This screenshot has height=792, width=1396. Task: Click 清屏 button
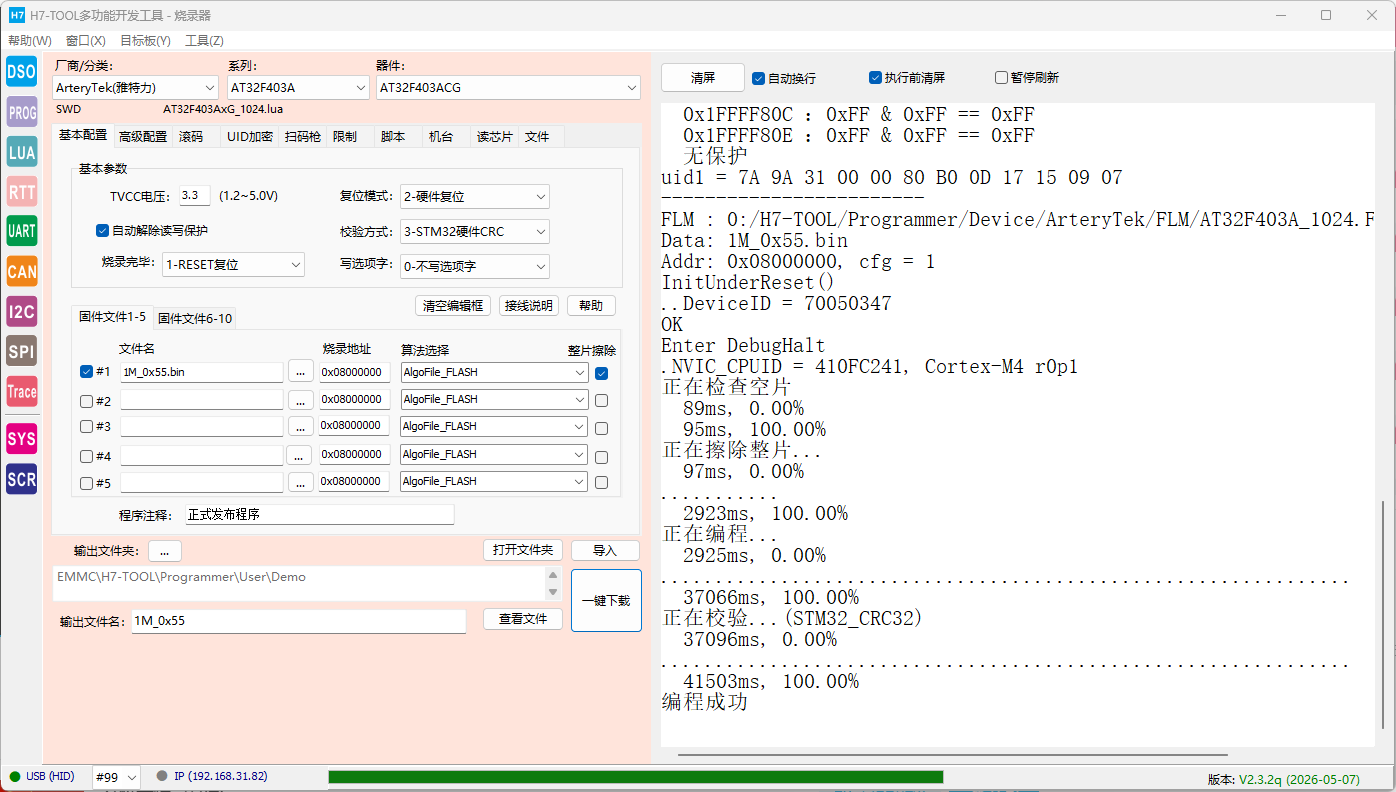tap(703, 78)
